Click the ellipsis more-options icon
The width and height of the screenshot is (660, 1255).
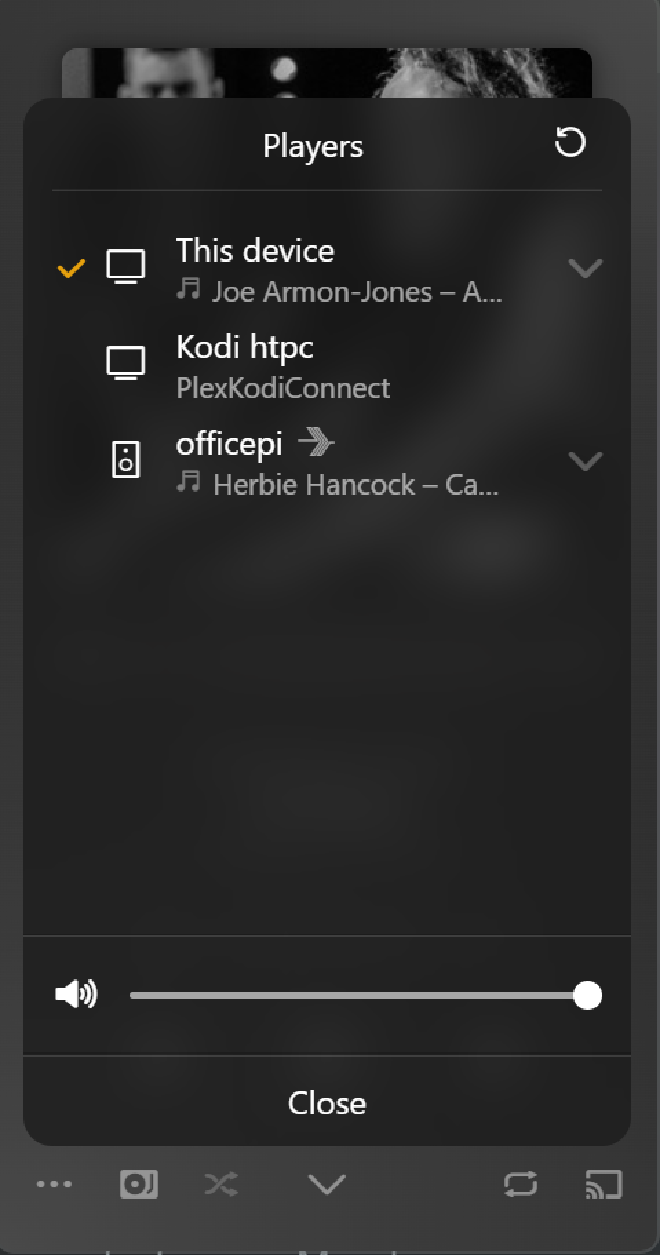point(54,1184)
